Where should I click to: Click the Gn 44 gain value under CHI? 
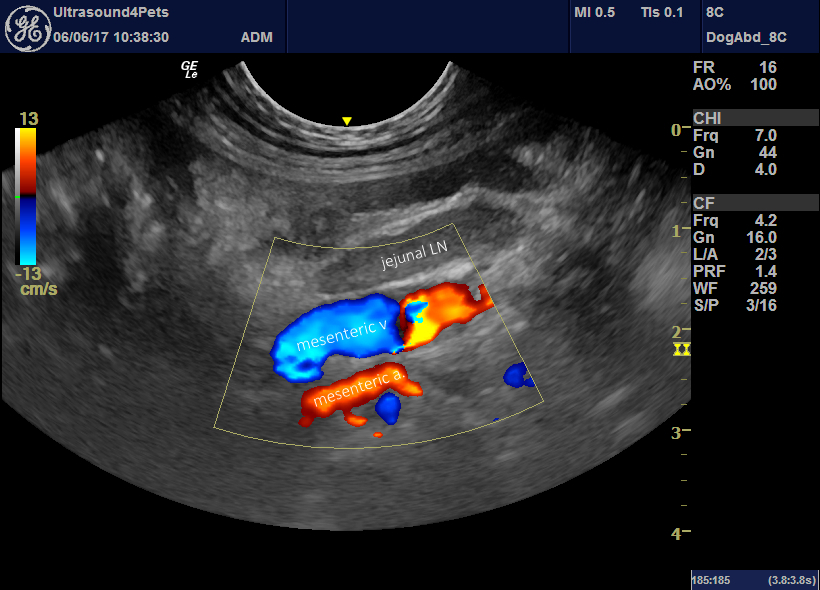(x=731, y=153)
